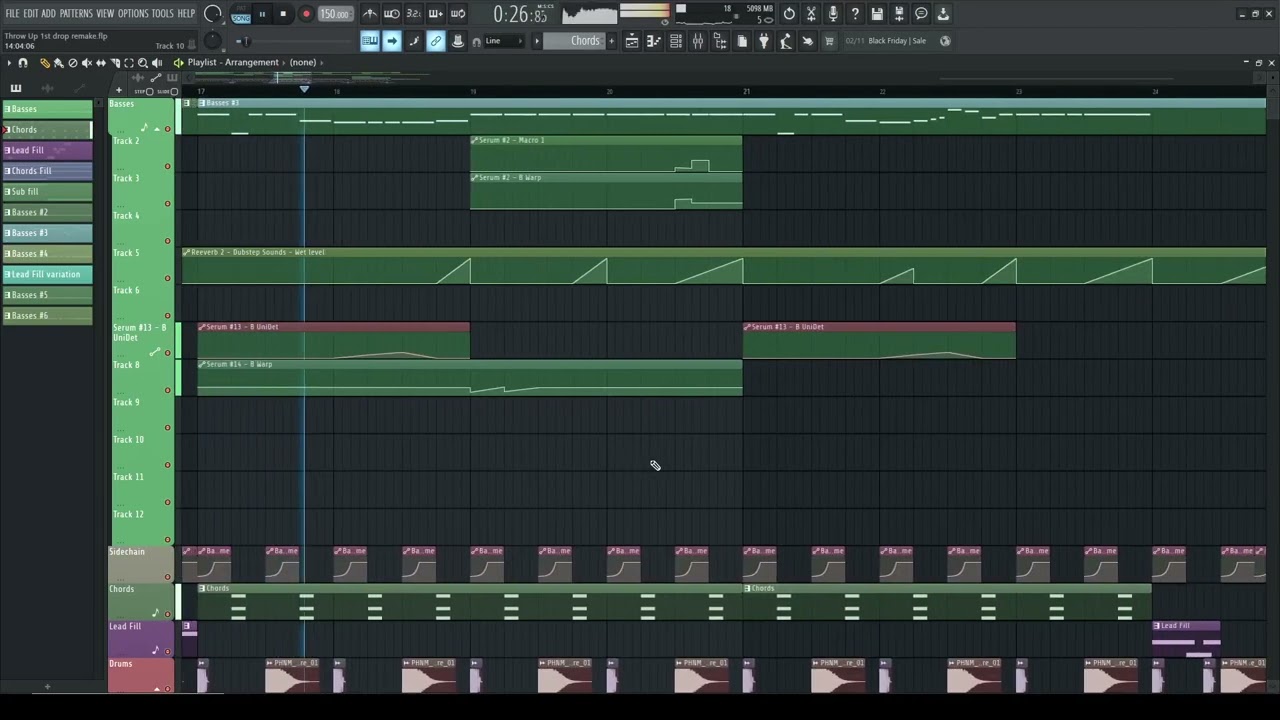The height and width of the screenshot is (720, 1280).
Task: Toggle multilink to controllers icon
Action: tap(436, 41)
